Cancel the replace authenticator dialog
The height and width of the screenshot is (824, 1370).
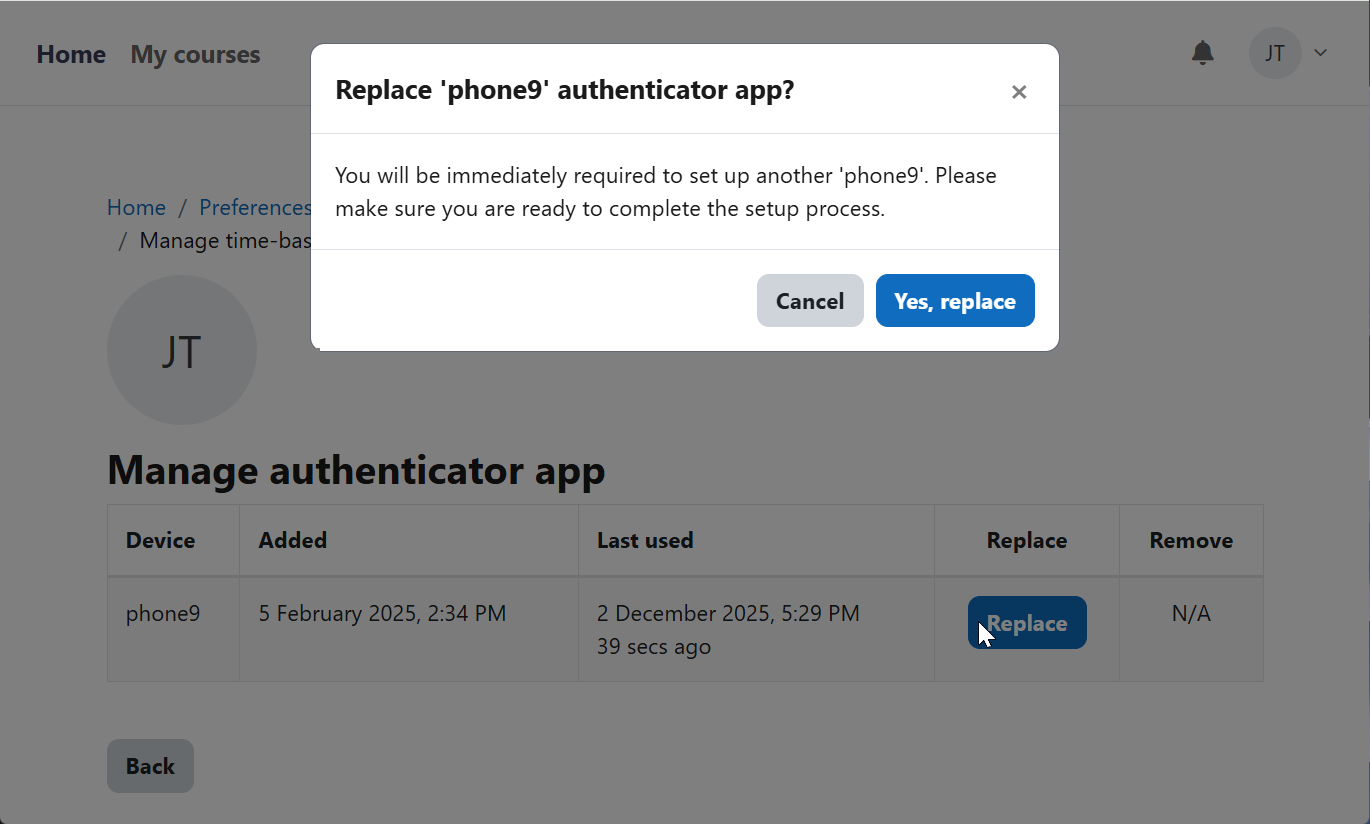[810, 301]
